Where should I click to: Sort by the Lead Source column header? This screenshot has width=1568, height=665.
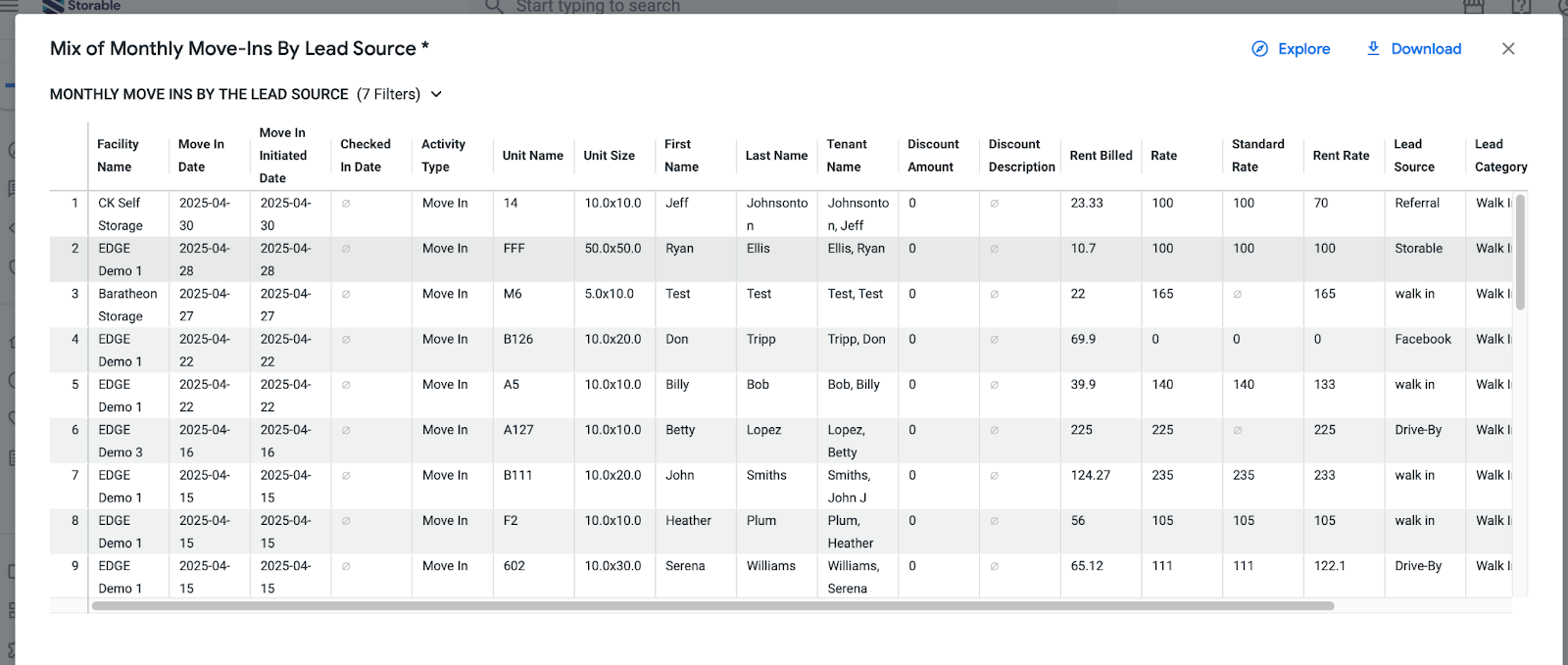pos(1413,156)
